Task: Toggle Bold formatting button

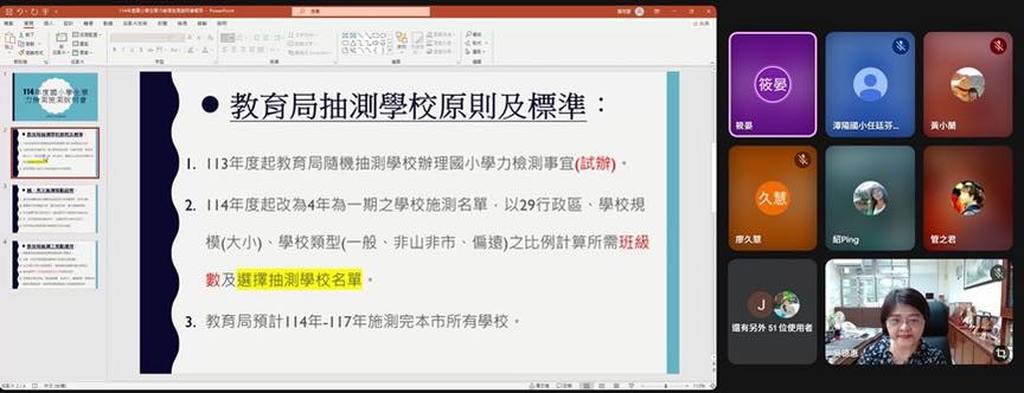Action: click(114, 50)
